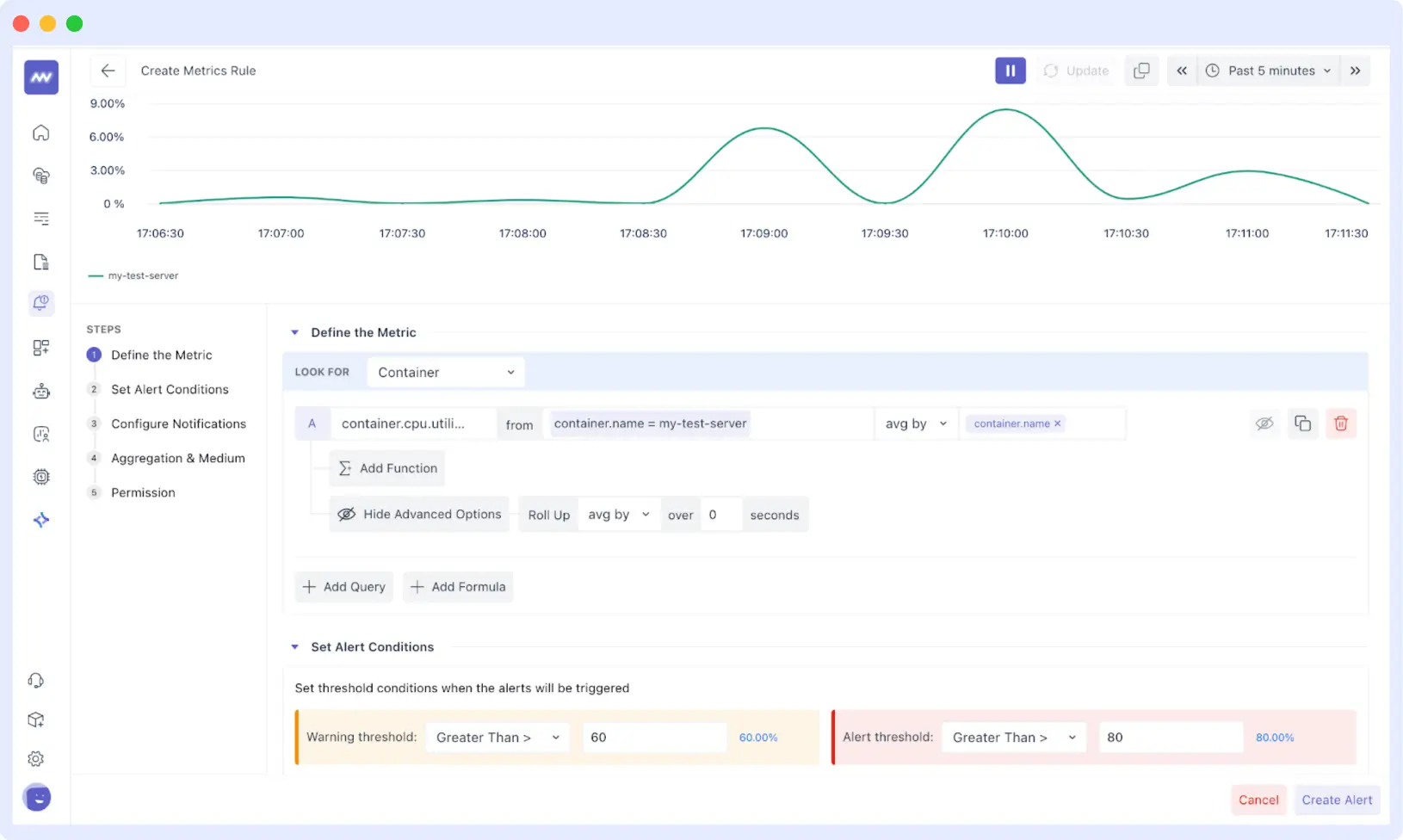Screen dimensions: 1403x840
Task: Select the Set Alert Conditions step
Action: 170,389
